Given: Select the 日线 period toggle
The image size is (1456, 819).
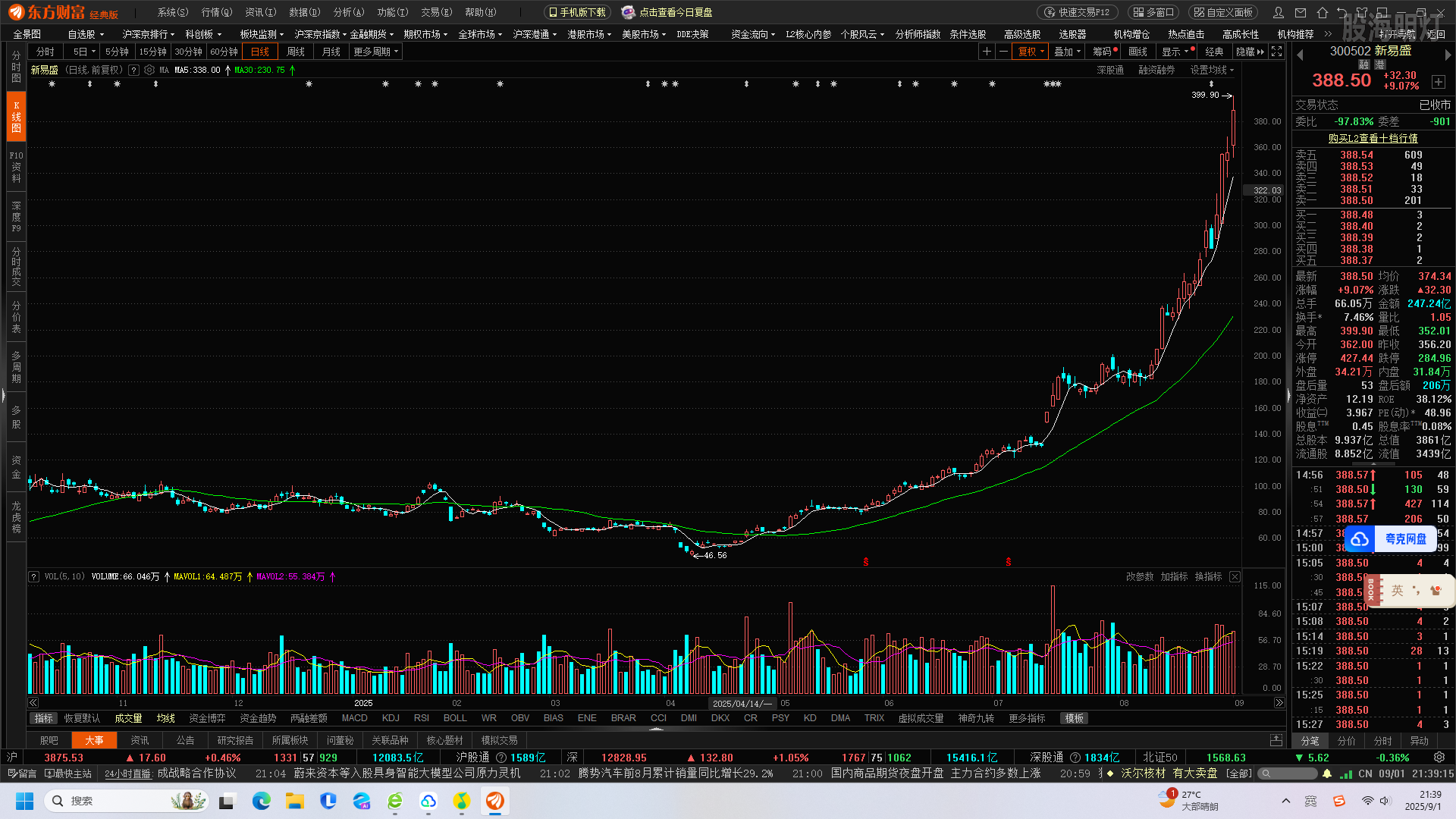Looking at the screenshot, I should tap(260, 52).
